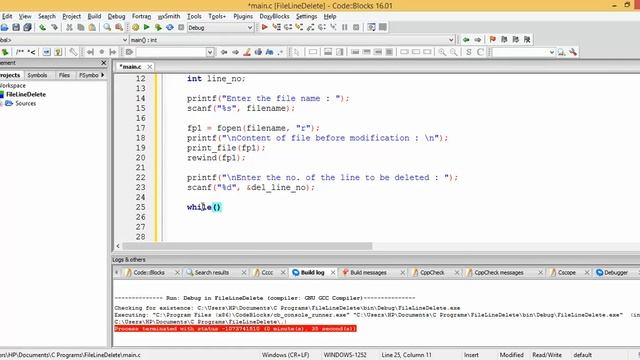
Task: Start debugger with red play icon
Action: [x=264, y=27]
